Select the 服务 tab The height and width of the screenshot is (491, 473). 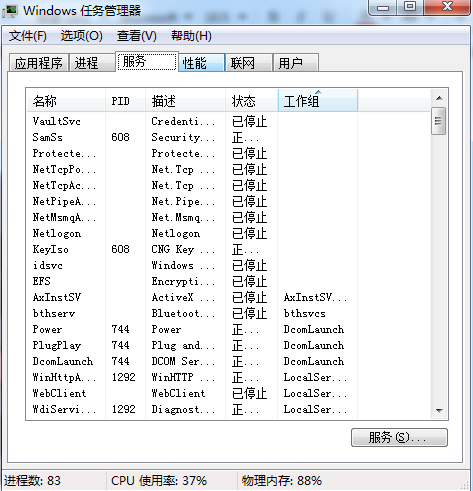click(147, 61)
